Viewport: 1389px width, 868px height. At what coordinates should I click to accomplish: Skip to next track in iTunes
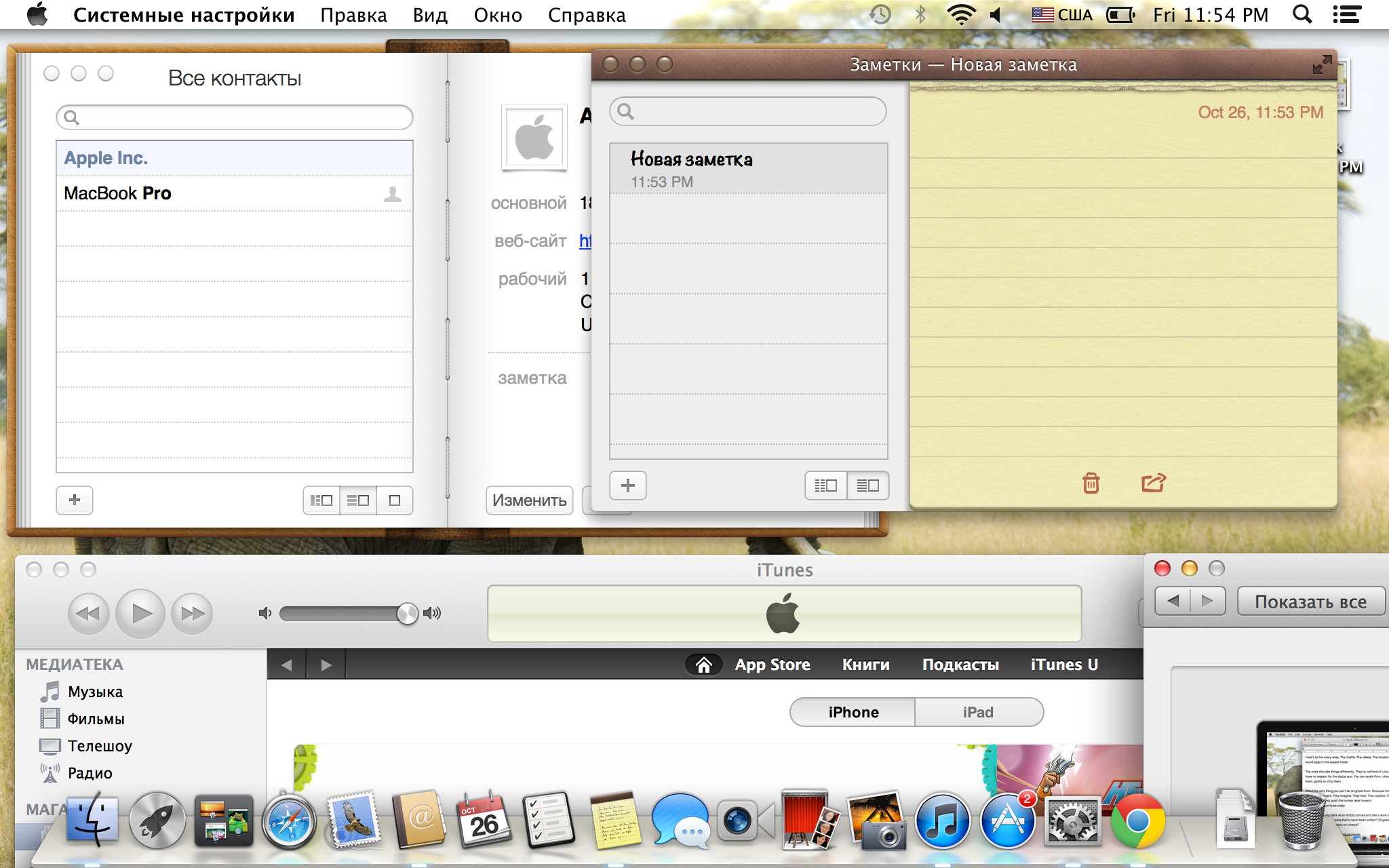pyautogui.click(x=192, y=614)
